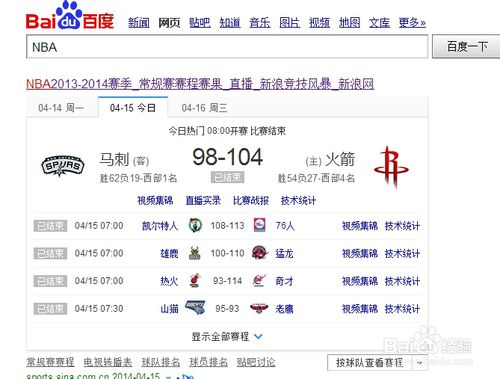Click the Houston Rockets logo
Viewport: 500px width, 379px height.
coord(391,166)
